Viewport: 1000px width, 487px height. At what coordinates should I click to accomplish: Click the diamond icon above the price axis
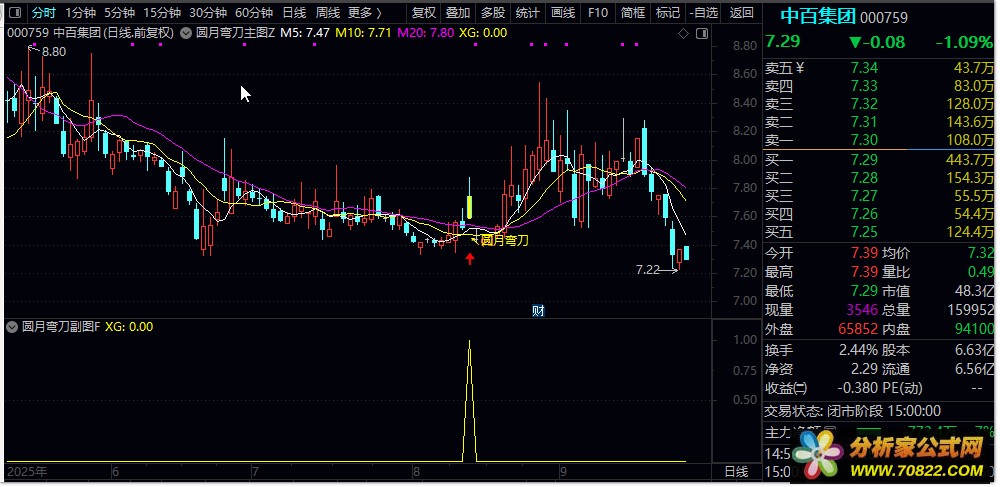pyautogui.click(x=683, y=34)
